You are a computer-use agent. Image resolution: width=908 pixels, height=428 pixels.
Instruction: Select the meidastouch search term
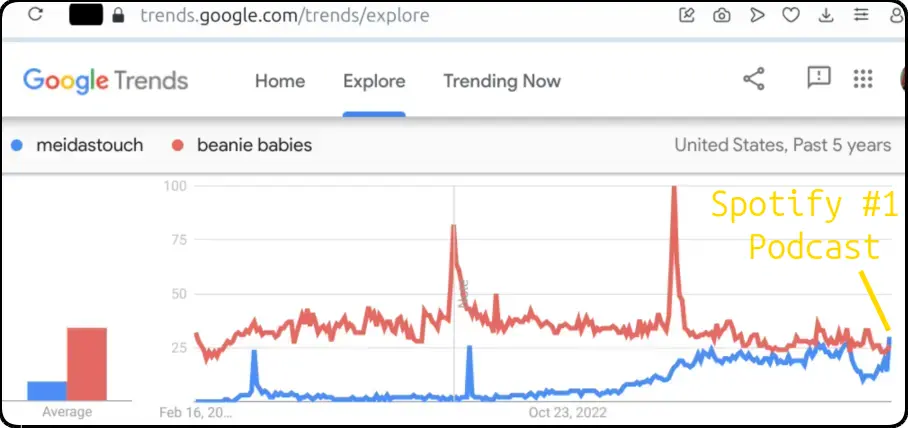pyautogui.click(x=90, y=145)
